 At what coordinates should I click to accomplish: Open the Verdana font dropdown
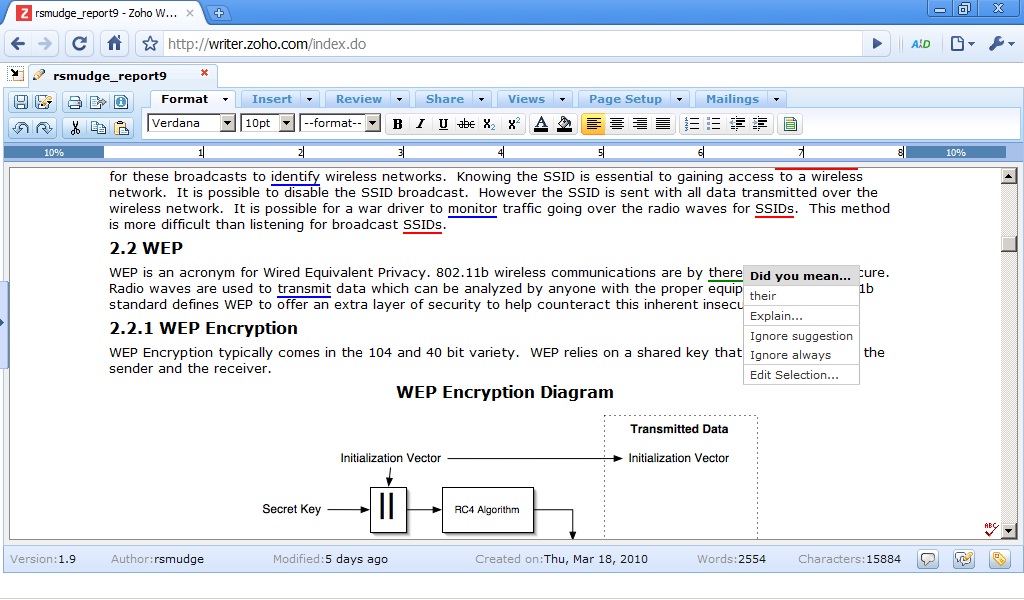pos(227,123)
